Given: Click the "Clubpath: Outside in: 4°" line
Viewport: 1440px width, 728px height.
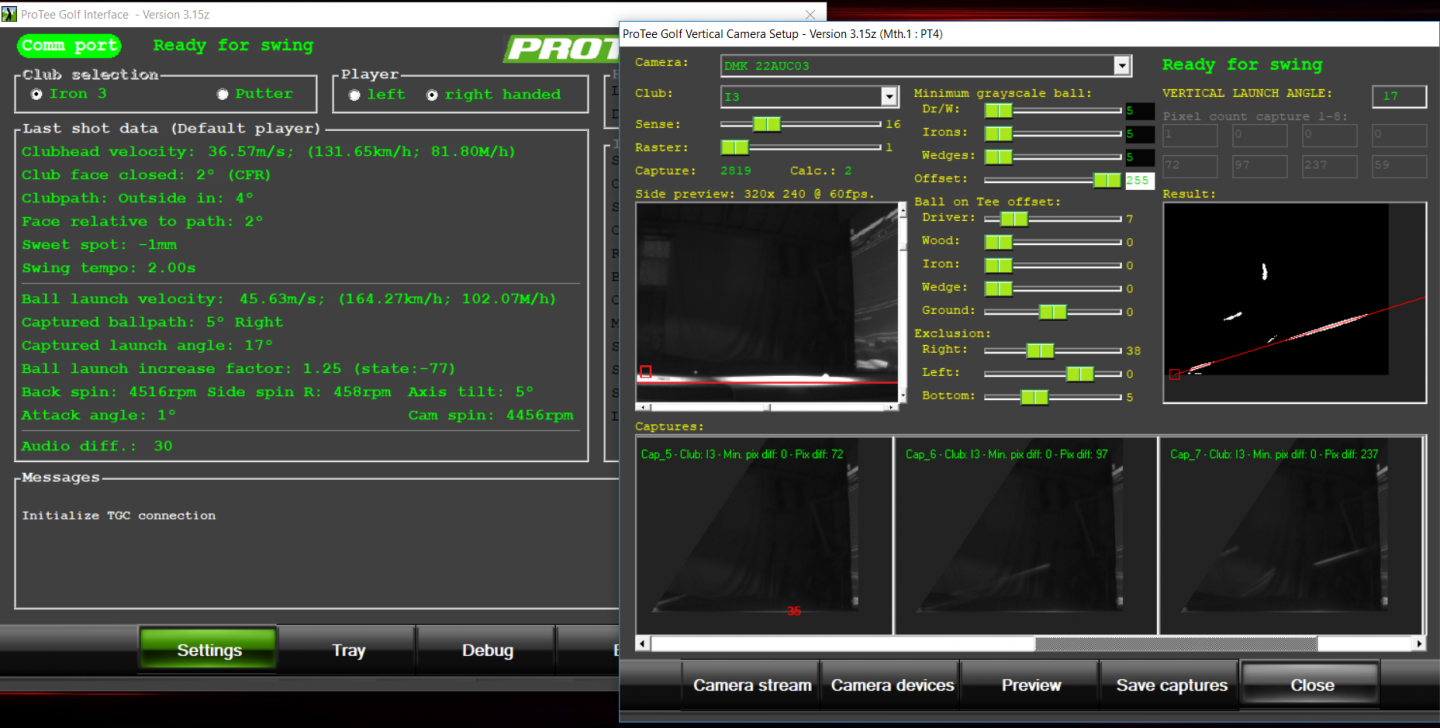Looking at the screenshot, I should (x=138, y=198).
